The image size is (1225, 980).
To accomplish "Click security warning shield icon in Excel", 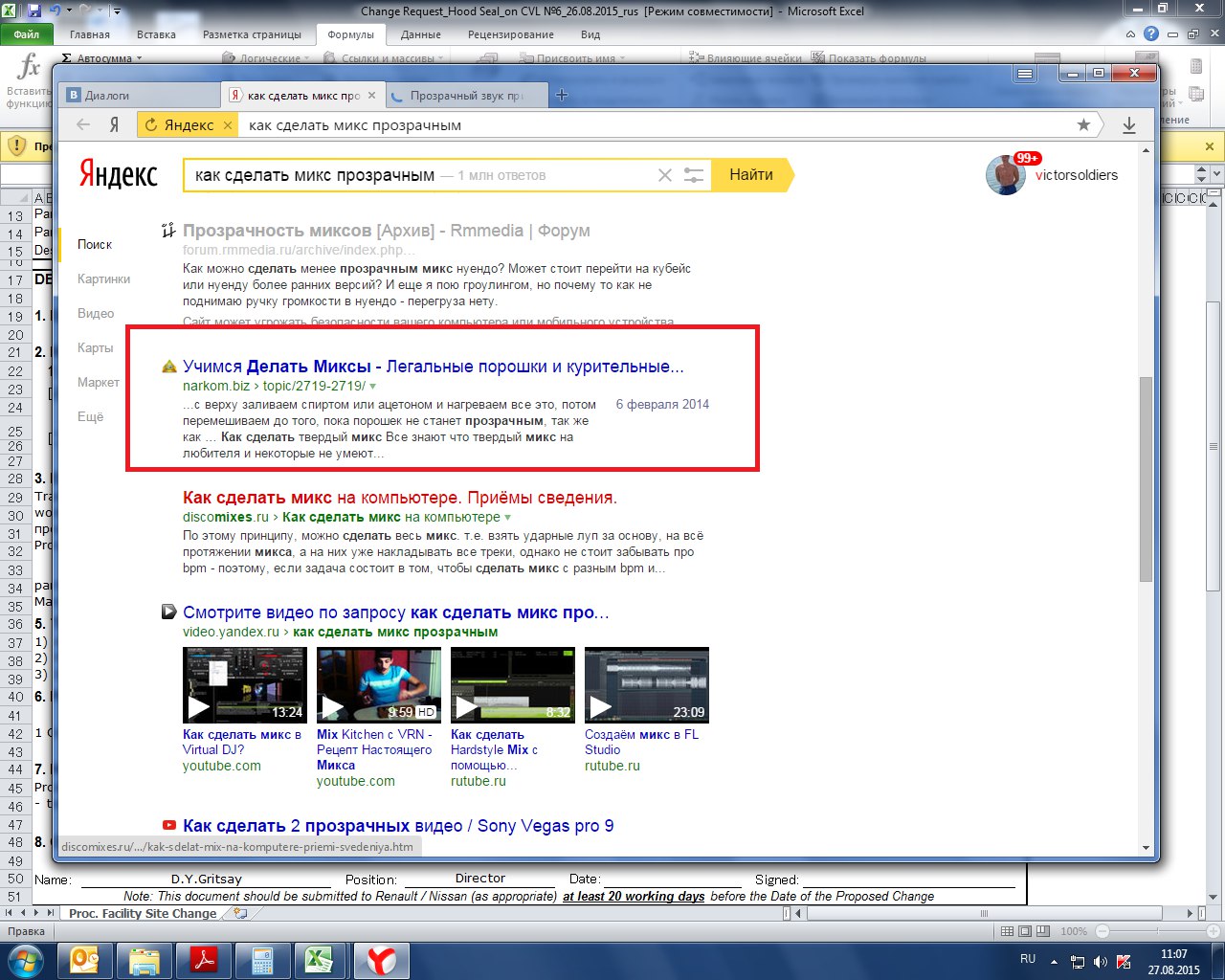I will click(16, 145).
